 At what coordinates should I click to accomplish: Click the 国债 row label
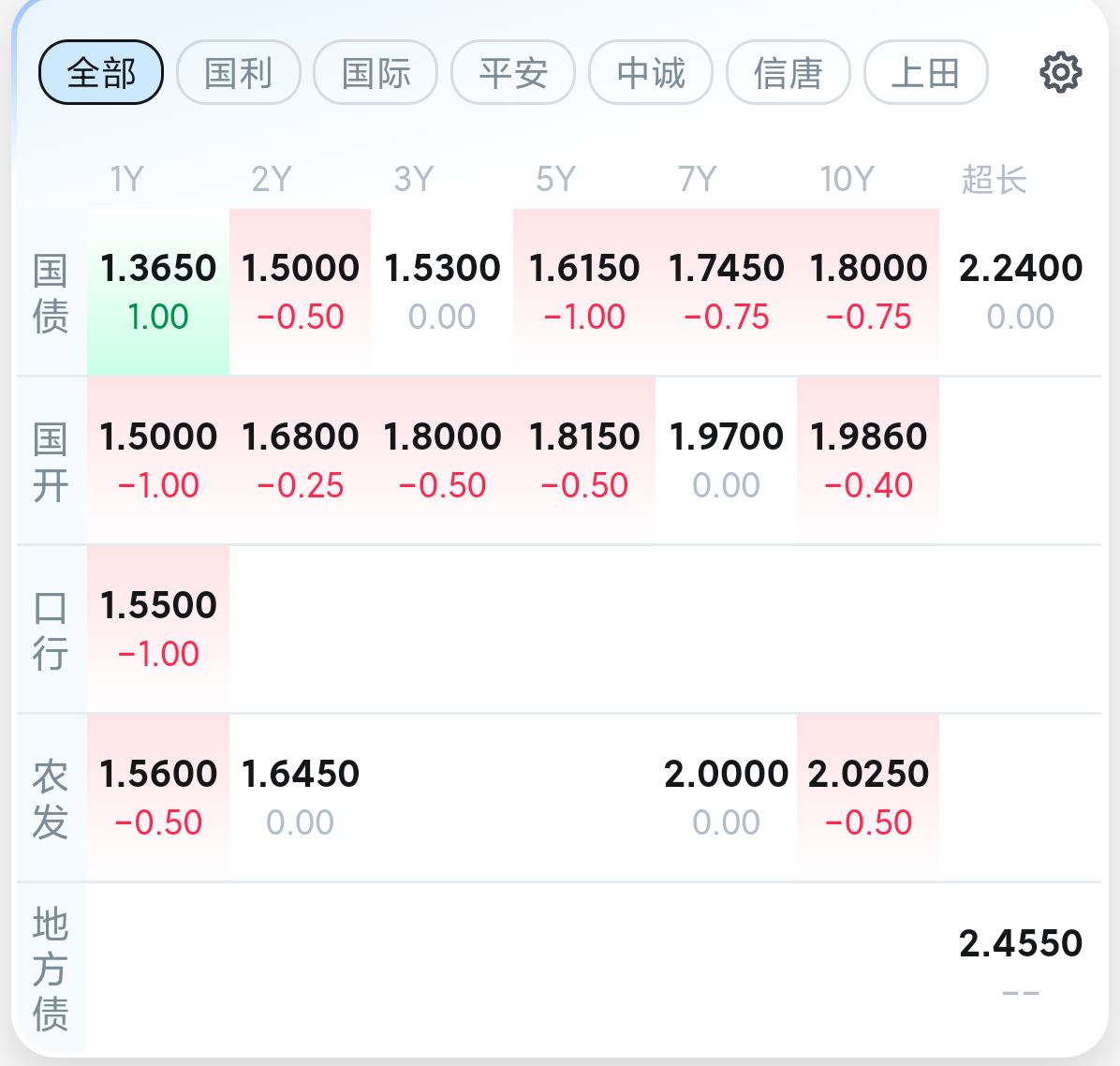51,293
